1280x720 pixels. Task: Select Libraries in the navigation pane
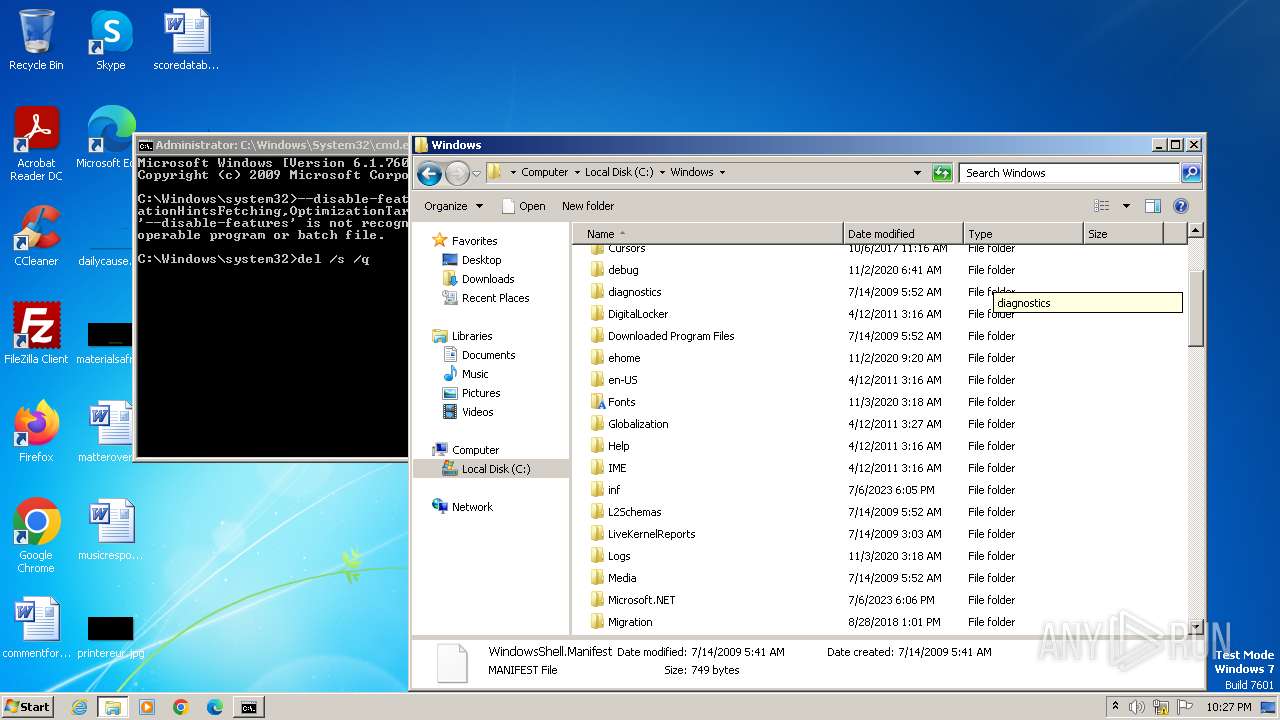471,336
